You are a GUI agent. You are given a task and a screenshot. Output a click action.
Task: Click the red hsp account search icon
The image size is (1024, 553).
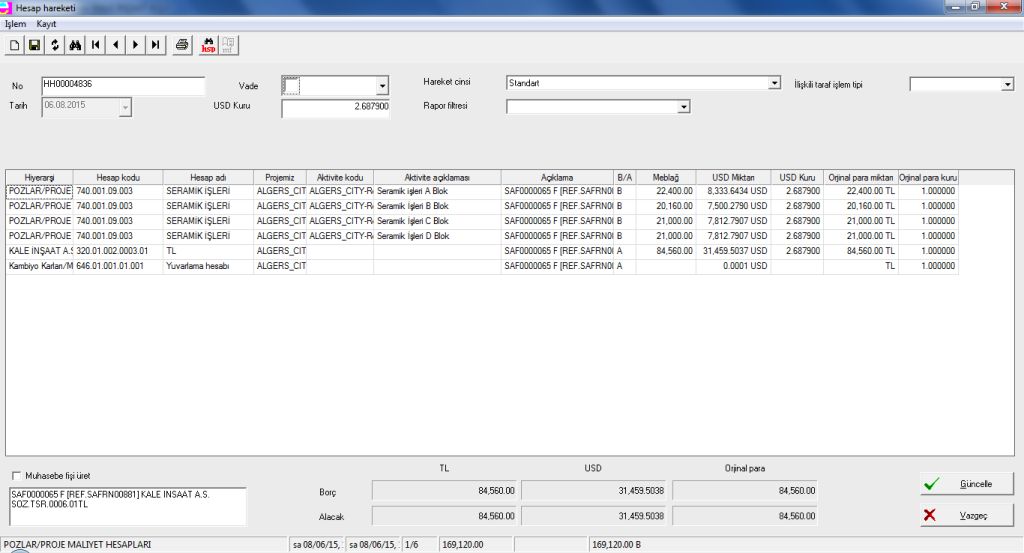[x=208, y=45]
